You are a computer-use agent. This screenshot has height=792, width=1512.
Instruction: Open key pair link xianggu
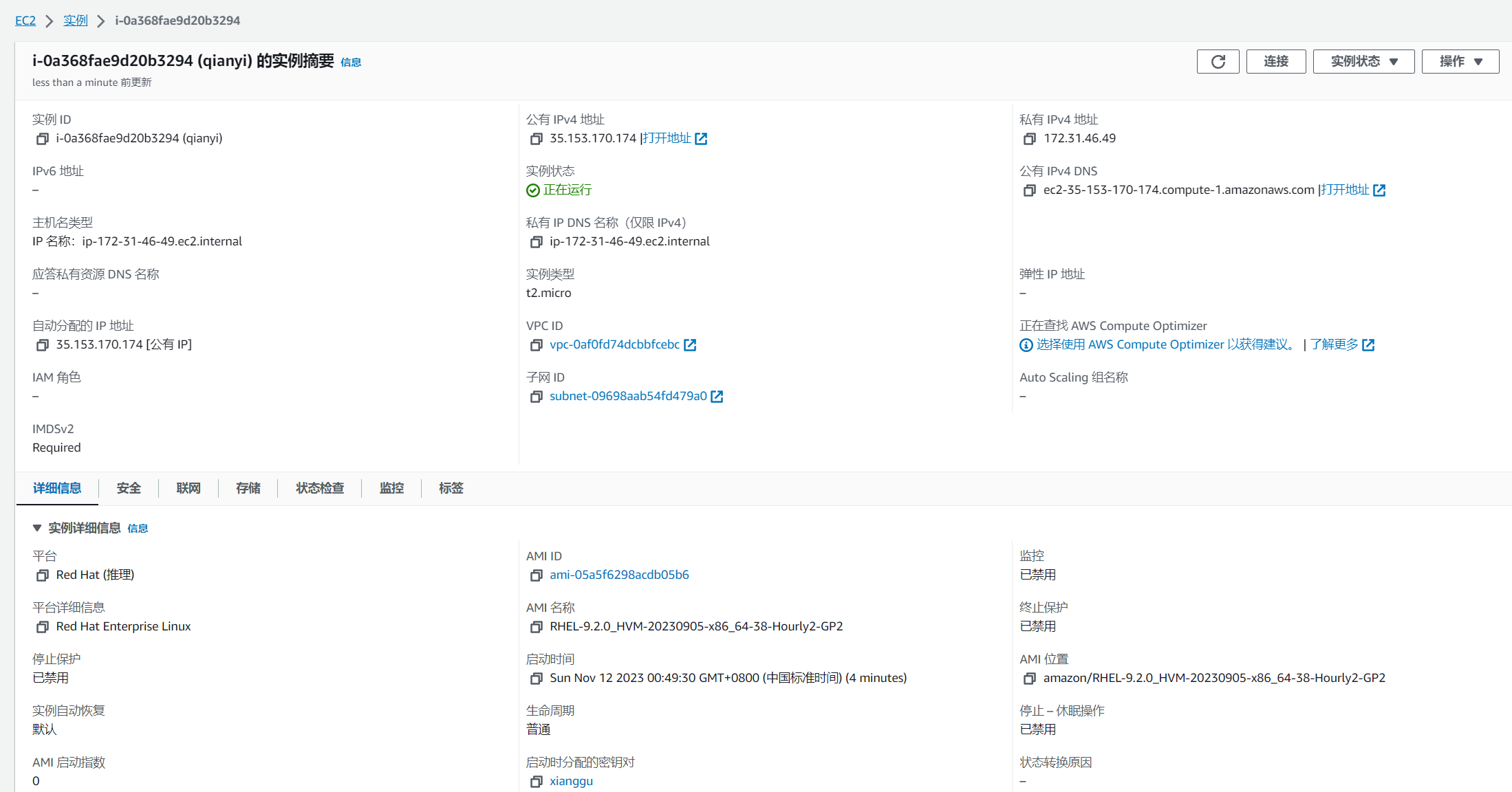click(571, 781)
